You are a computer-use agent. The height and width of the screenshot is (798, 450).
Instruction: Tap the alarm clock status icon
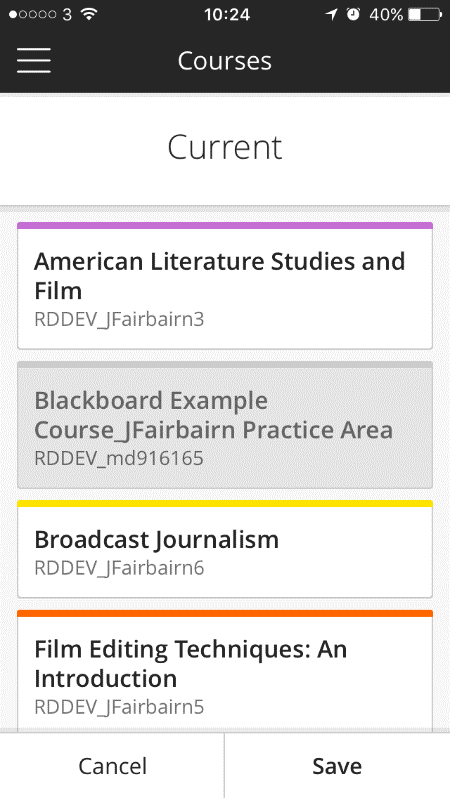pos(353,14)
